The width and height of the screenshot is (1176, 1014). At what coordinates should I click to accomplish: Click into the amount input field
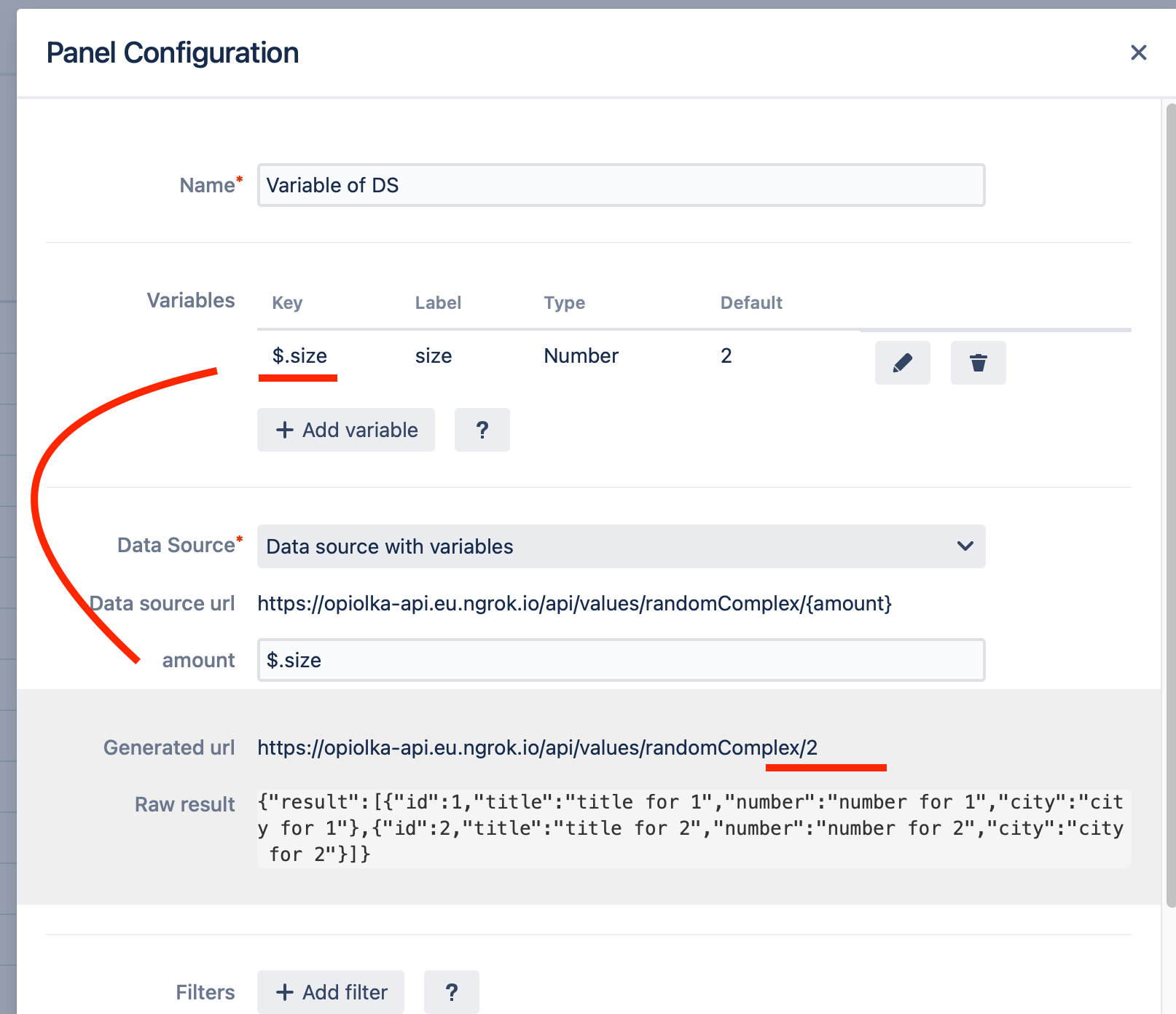pyautogui.click(x=621, y=660)
